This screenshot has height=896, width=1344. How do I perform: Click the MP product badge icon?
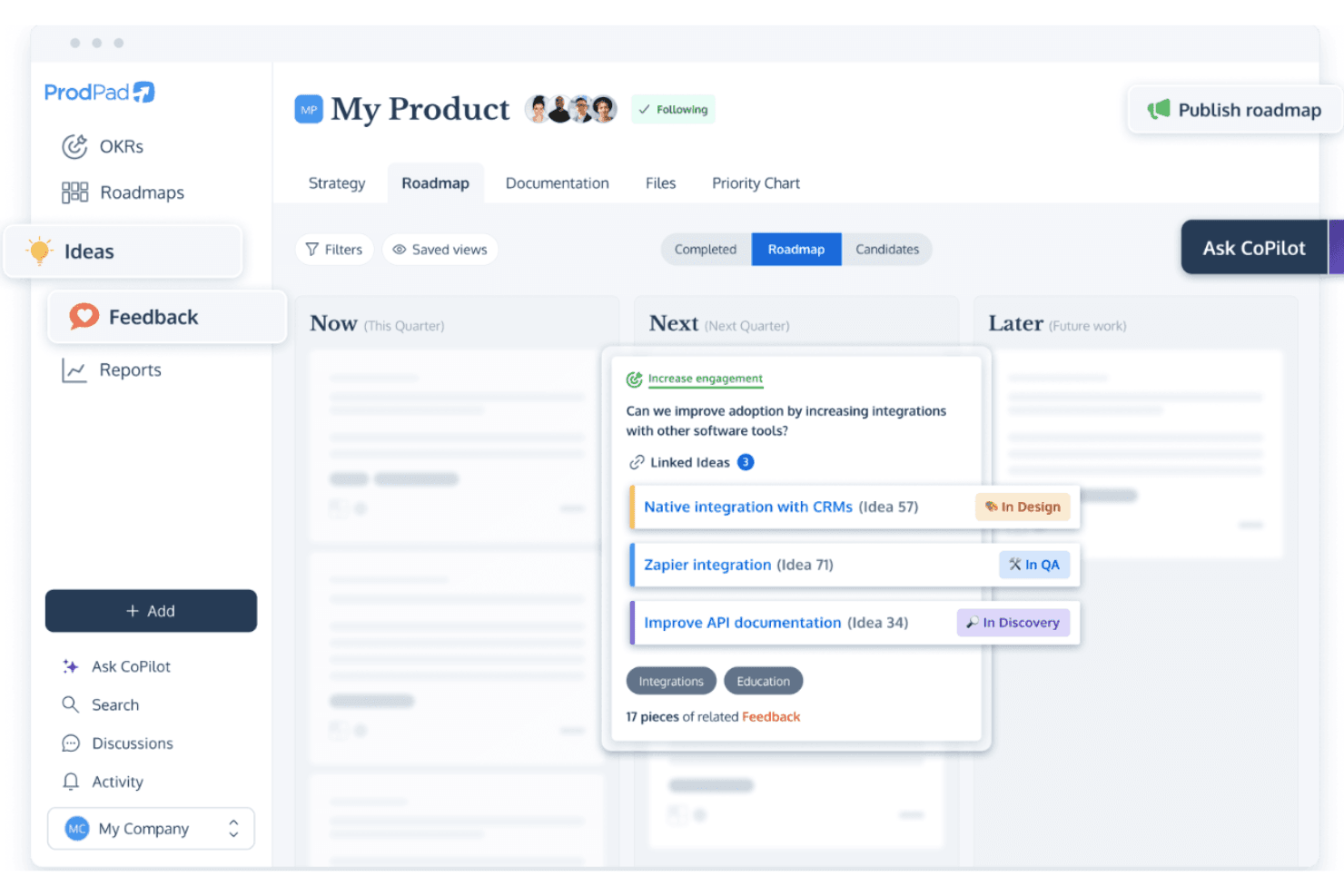(x=309, y=109)
